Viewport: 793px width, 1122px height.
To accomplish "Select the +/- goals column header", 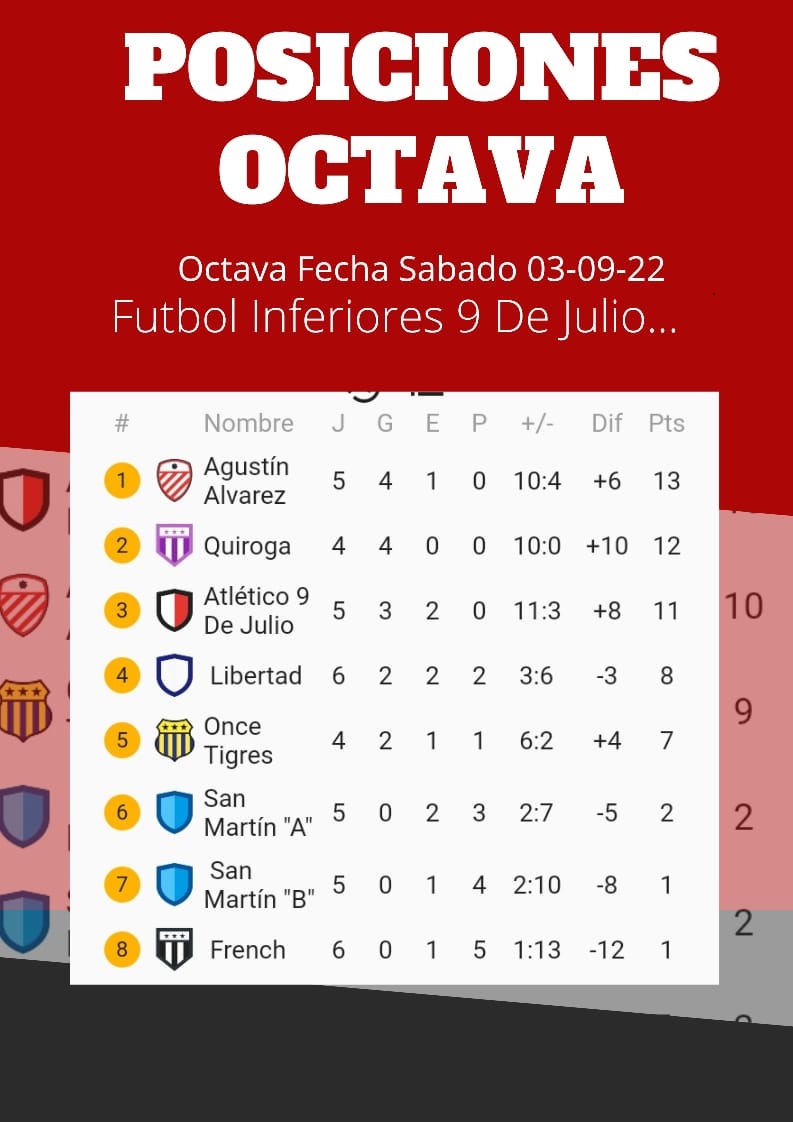I will tap(537, 423).
